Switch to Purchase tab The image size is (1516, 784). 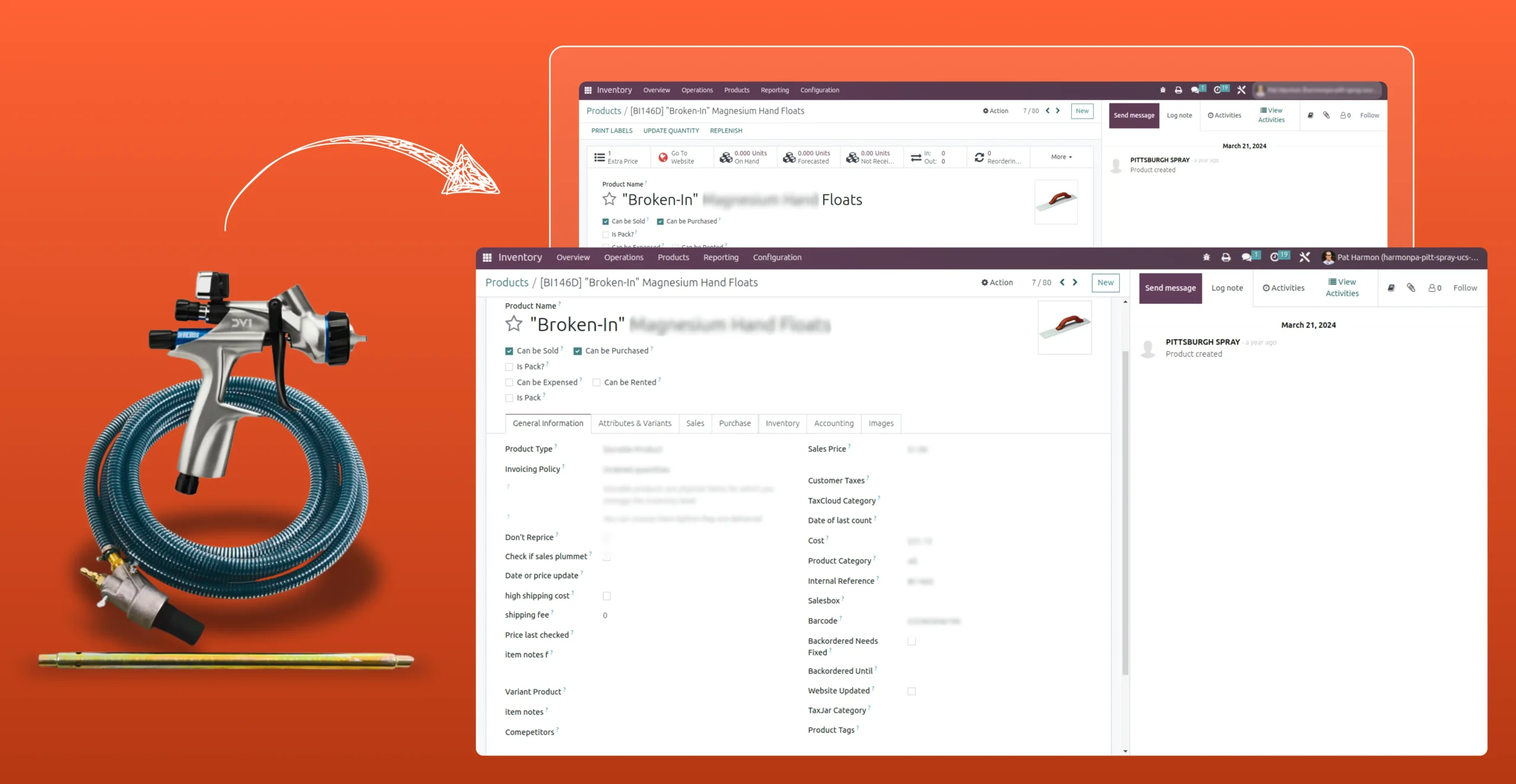pos(735,423)
